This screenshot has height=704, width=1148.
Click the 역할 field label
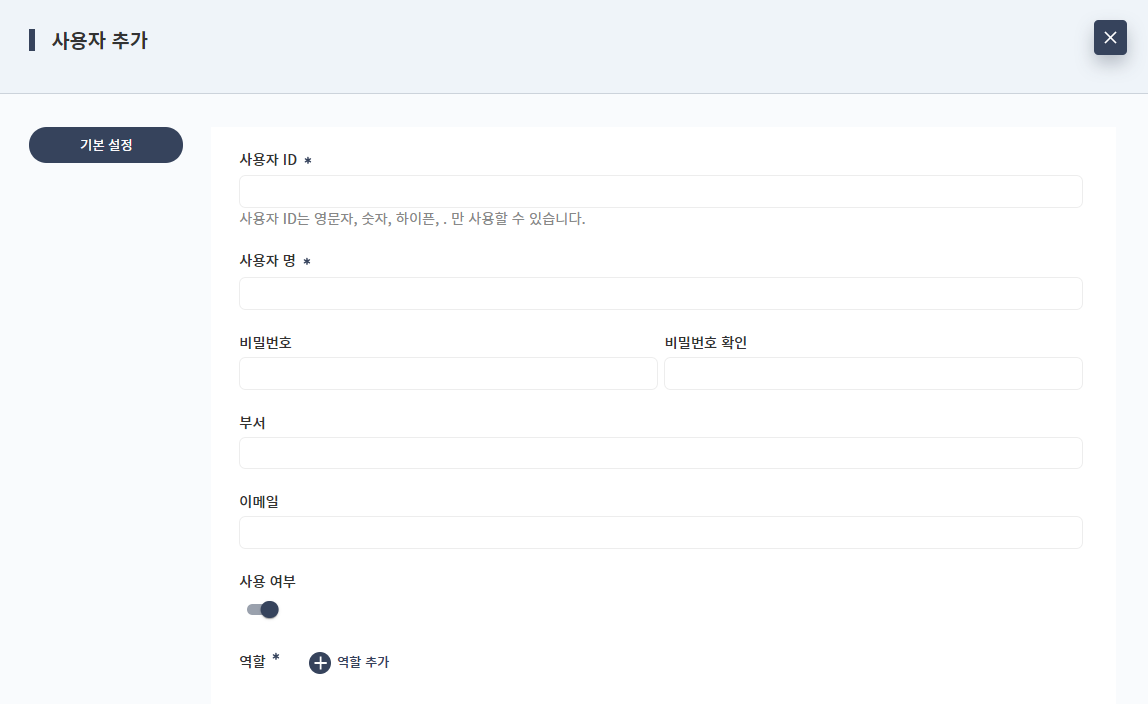(253, 662)
